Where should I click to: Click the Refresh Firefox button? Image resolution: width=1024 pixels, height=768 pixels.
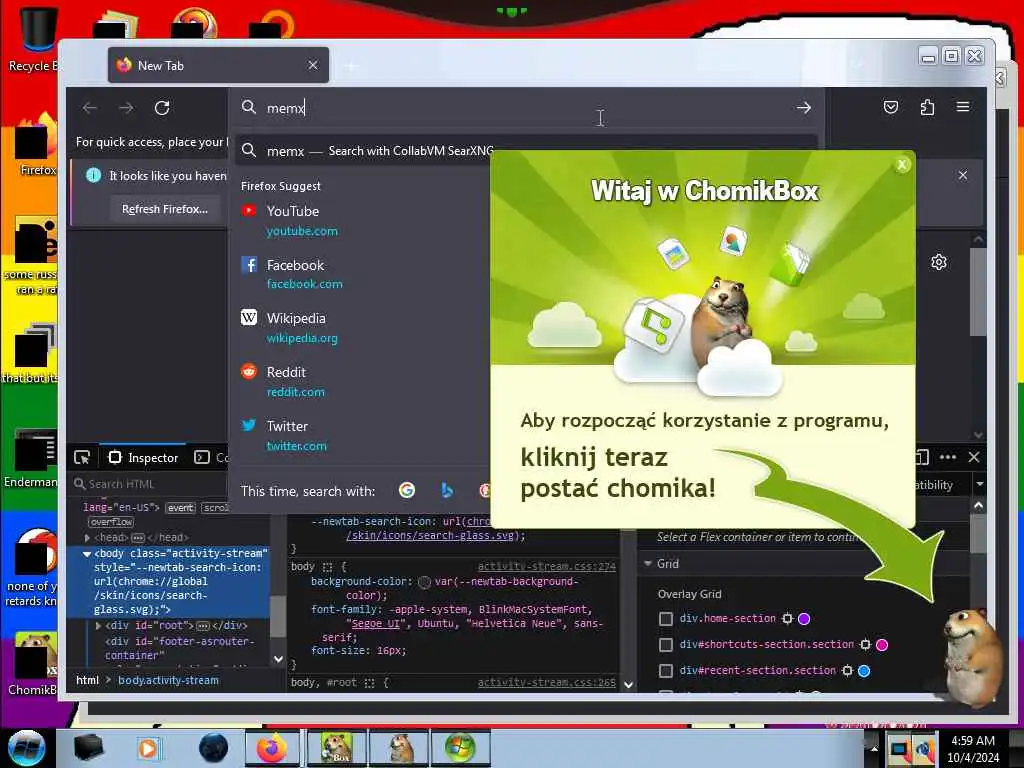click(165, 209)
